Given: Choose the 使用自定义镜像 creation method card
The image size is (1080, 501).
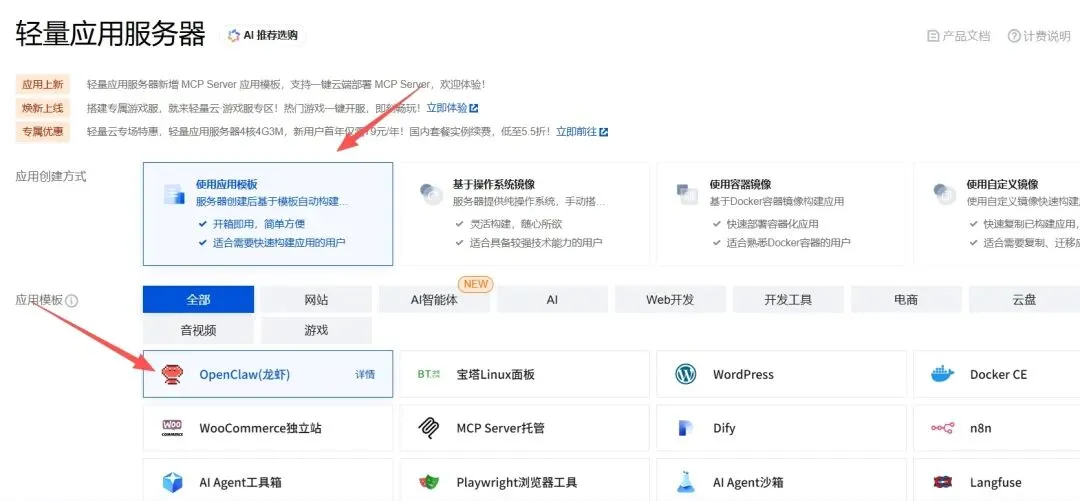Looking at the screenshot, I should [997, 214].
